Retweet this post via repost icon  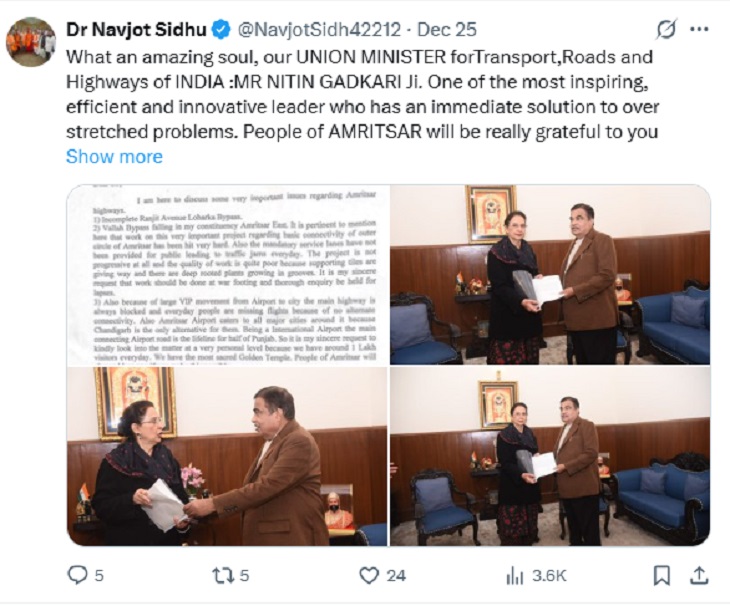(x=223, y=575)
